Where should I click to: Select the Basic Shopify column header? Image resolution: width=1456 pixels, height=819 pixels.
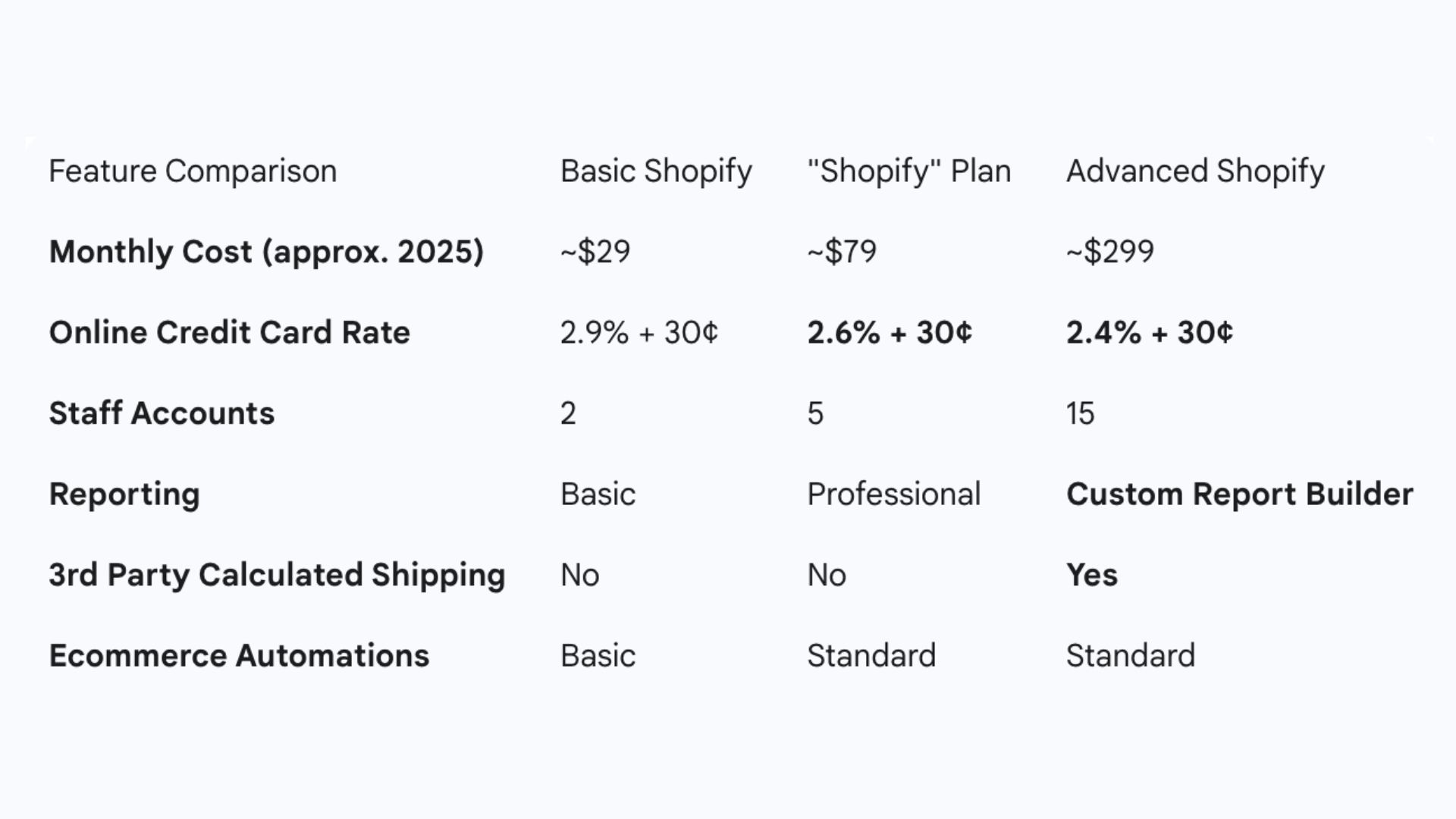click(x=656, y=171)
